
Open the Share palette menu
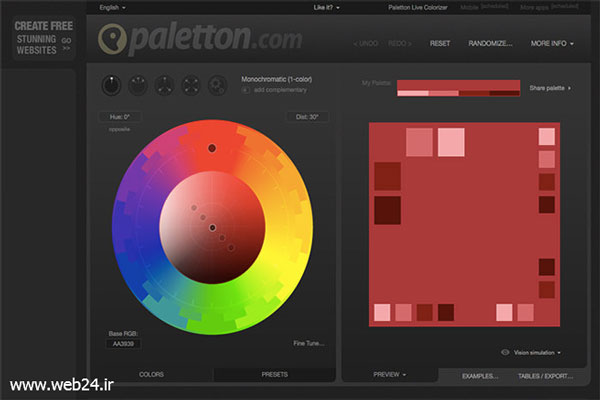tap(550, 88)
